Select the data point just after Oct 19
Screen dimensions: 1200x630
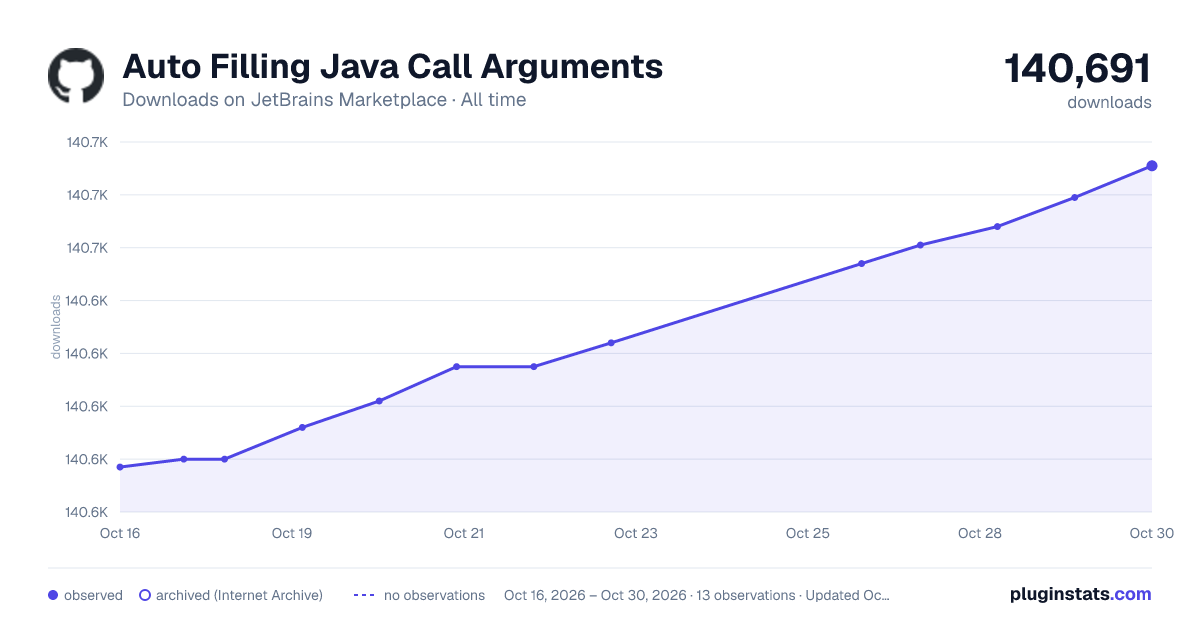pos(302,428)
